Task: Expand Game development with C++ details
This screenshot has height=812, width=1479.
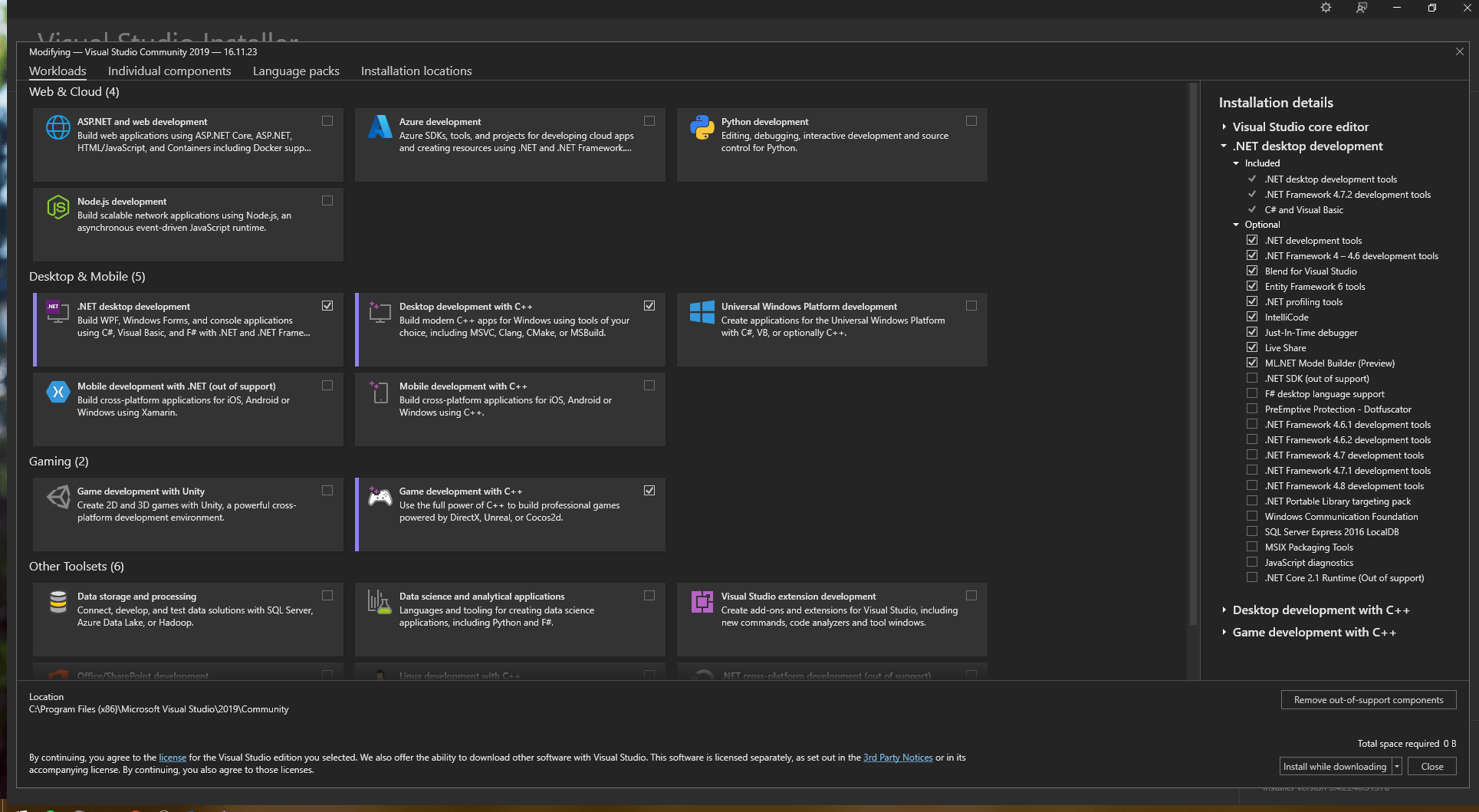Action: click(1224, 633)
